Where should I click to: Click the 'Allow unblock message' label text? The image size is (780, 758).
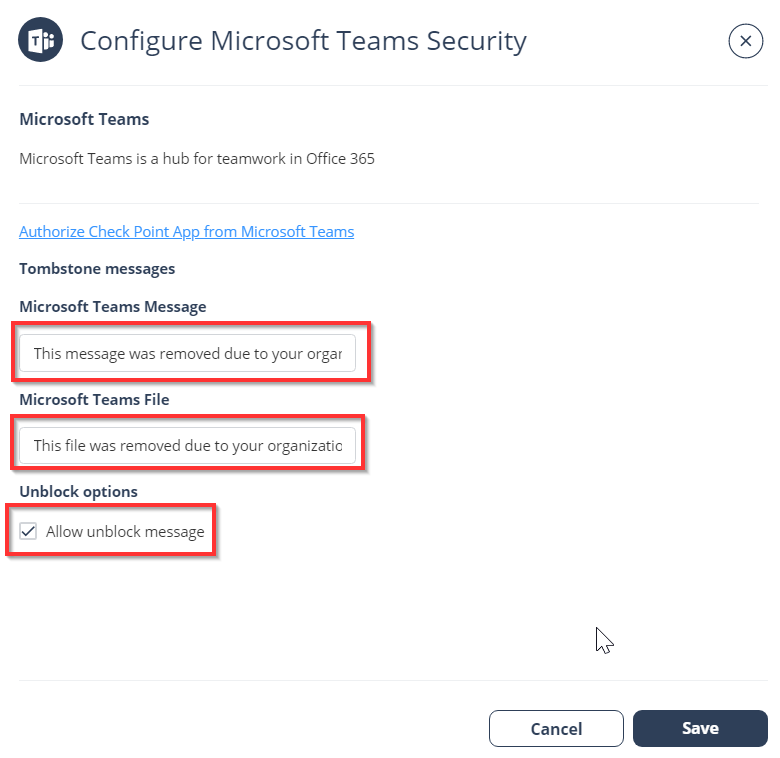pyautogui.click(x=125, y=532)
